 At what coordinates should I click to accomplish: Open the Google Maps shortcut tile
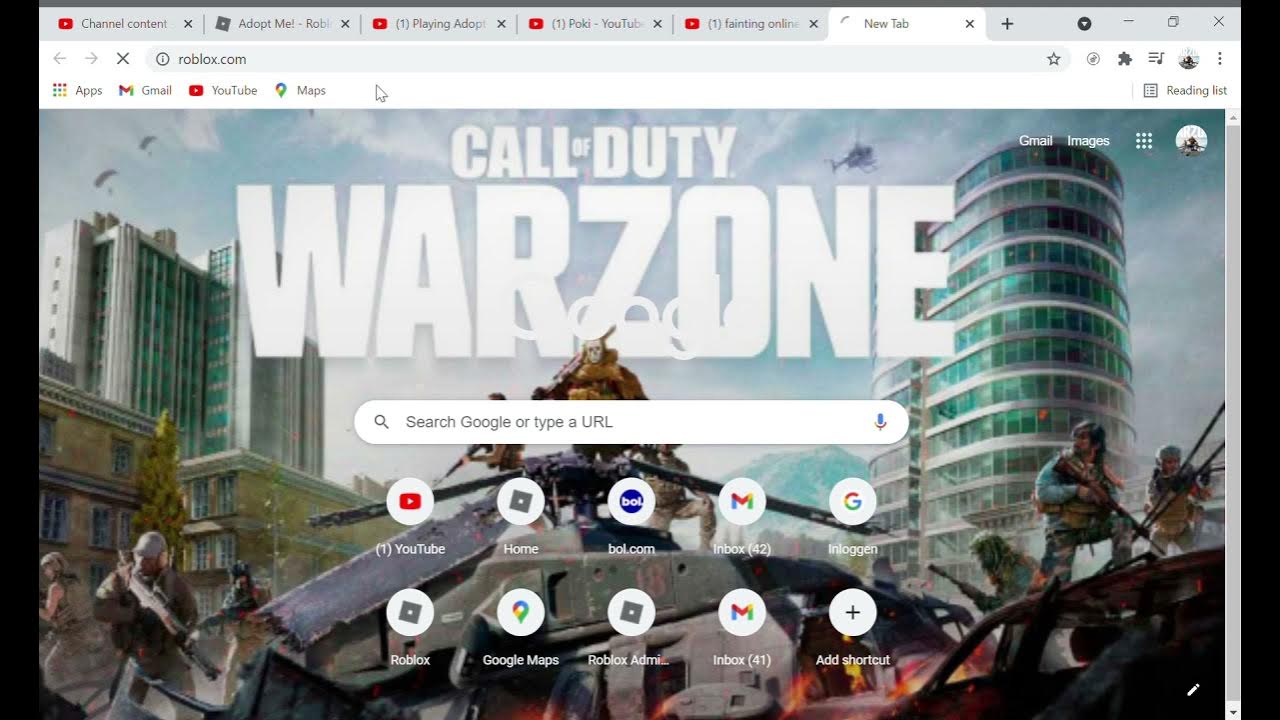521,613
